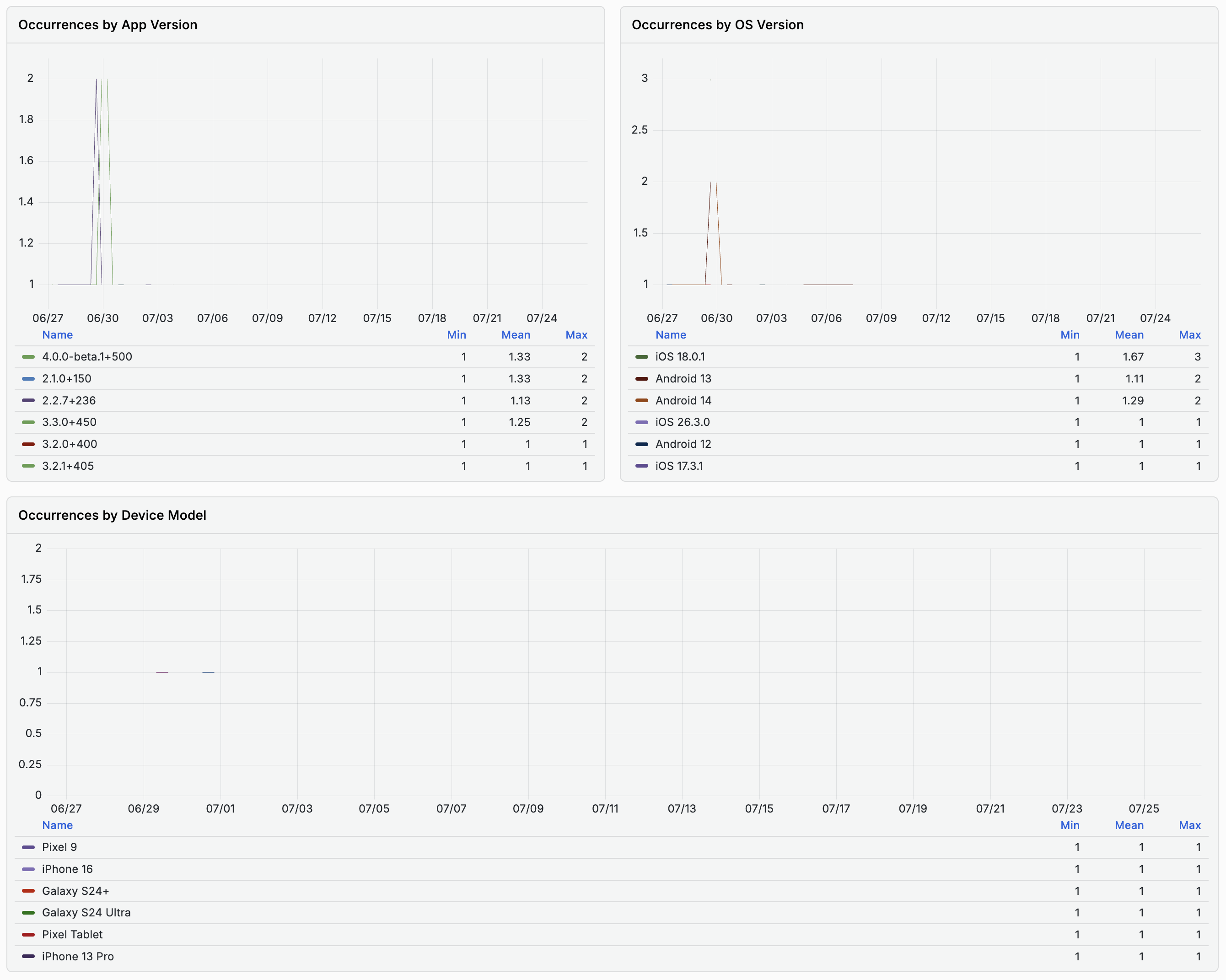The height and width of the screenshot is (980, 1226).
Task: Click mean value 1.29 for Android 14
Action: [1133, 400]
